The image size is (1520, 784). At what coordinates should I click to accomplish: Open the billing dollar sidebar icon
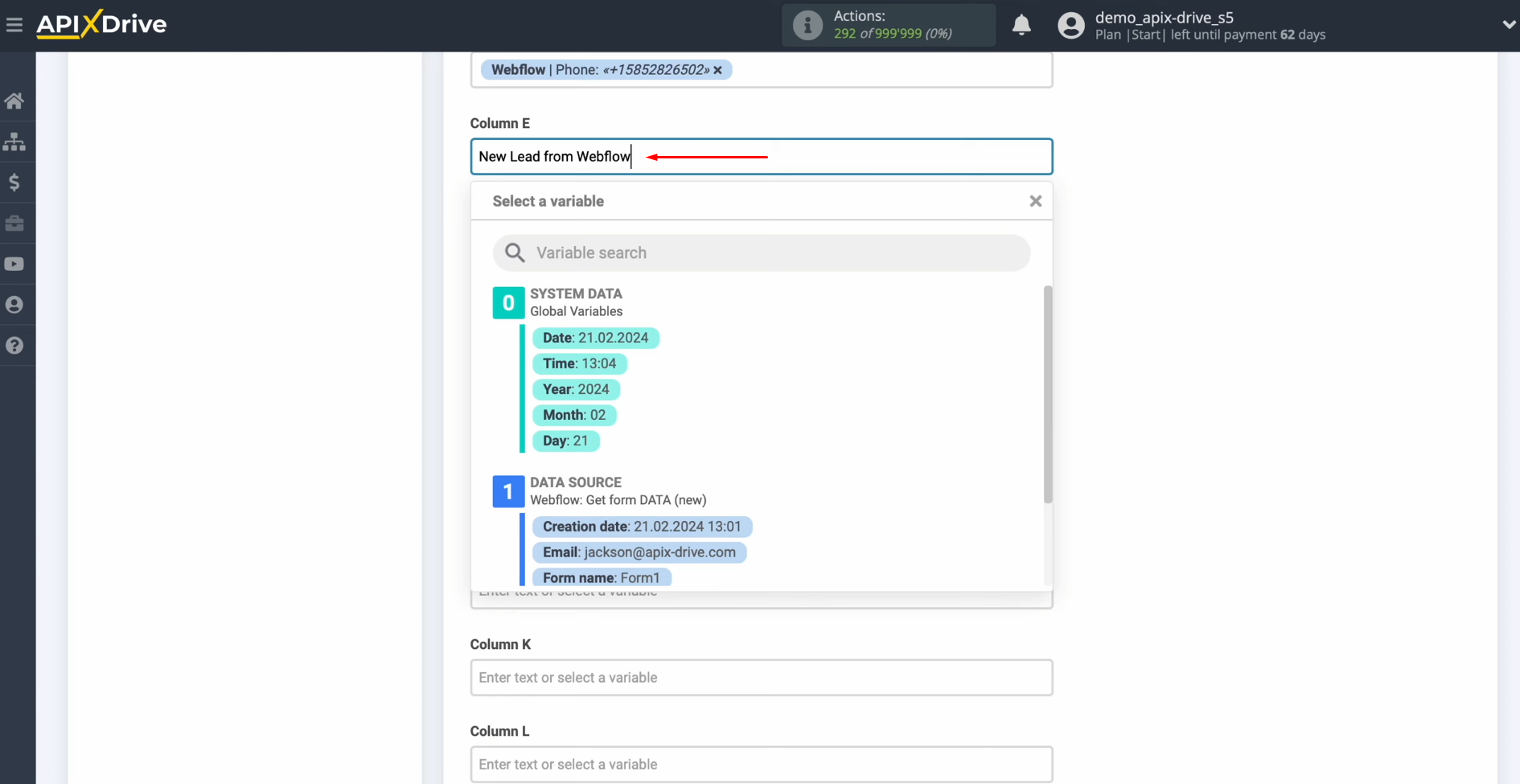[14, 183]
